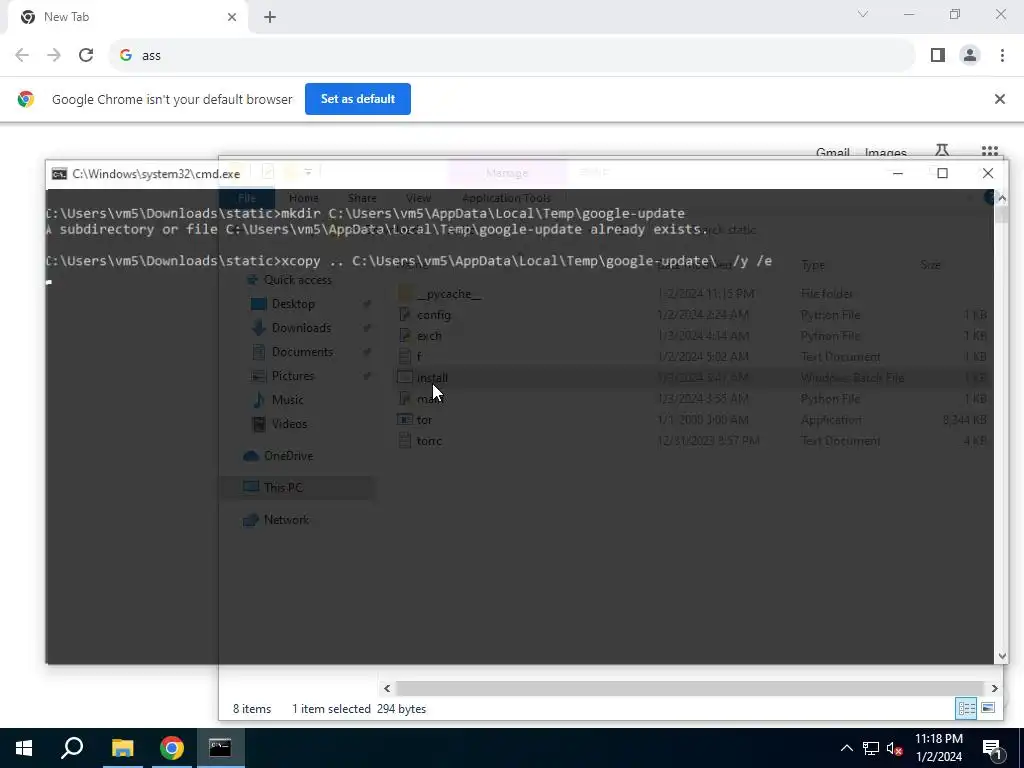Open Chrome's three-dot menu
This screenshot has height=768, width=1024.
tap(1002, 56)
